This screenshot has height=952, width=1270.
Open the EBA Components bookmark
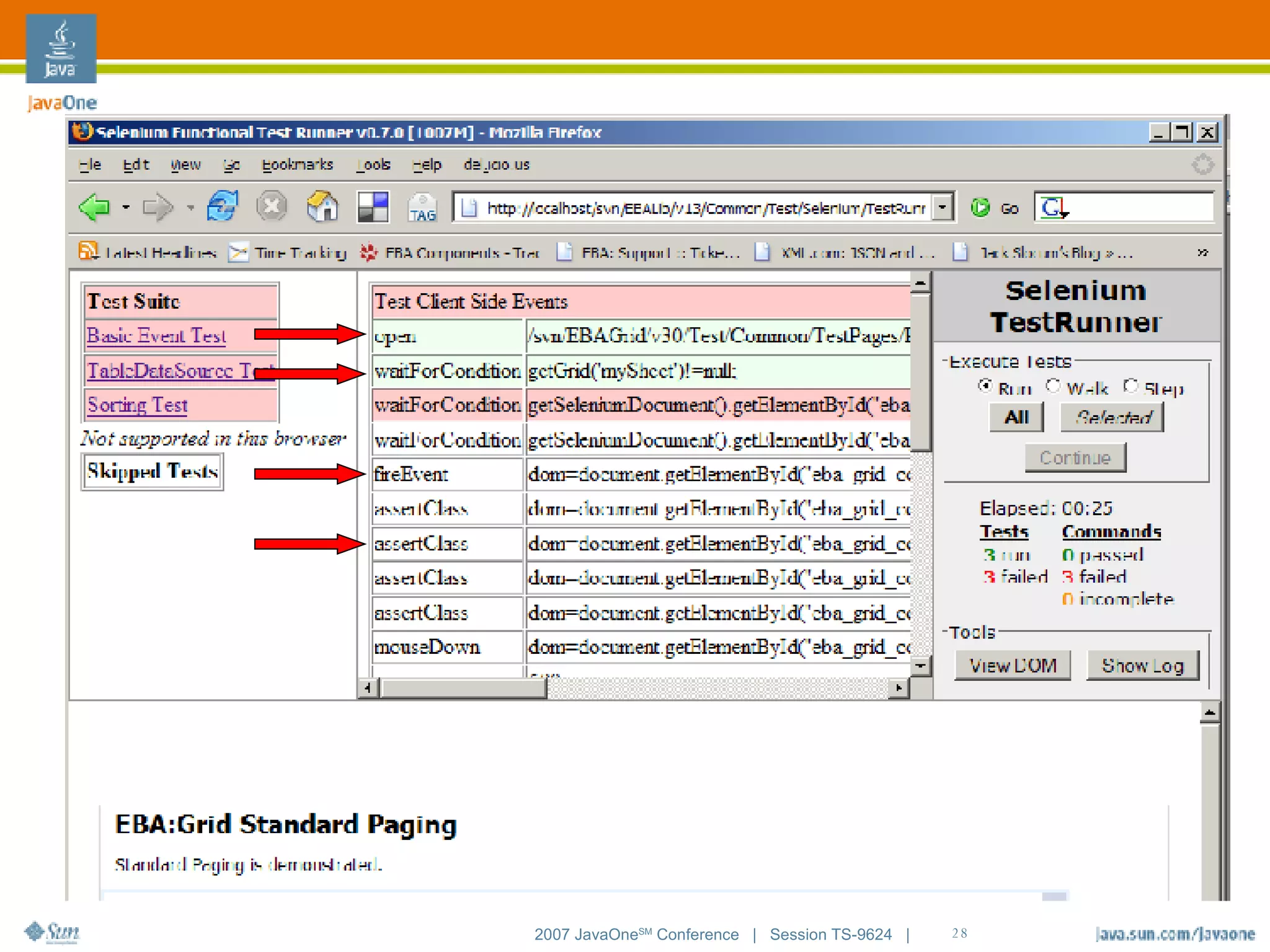tap(451, 252)
